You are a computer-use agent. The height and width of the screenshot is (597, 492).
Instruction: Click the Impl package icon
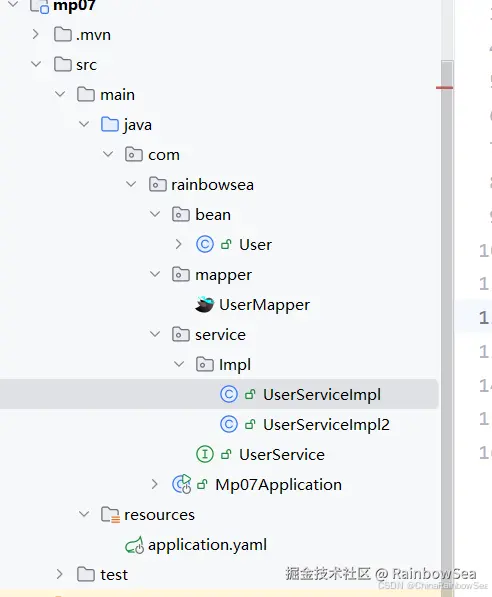(x=205, y=364)
